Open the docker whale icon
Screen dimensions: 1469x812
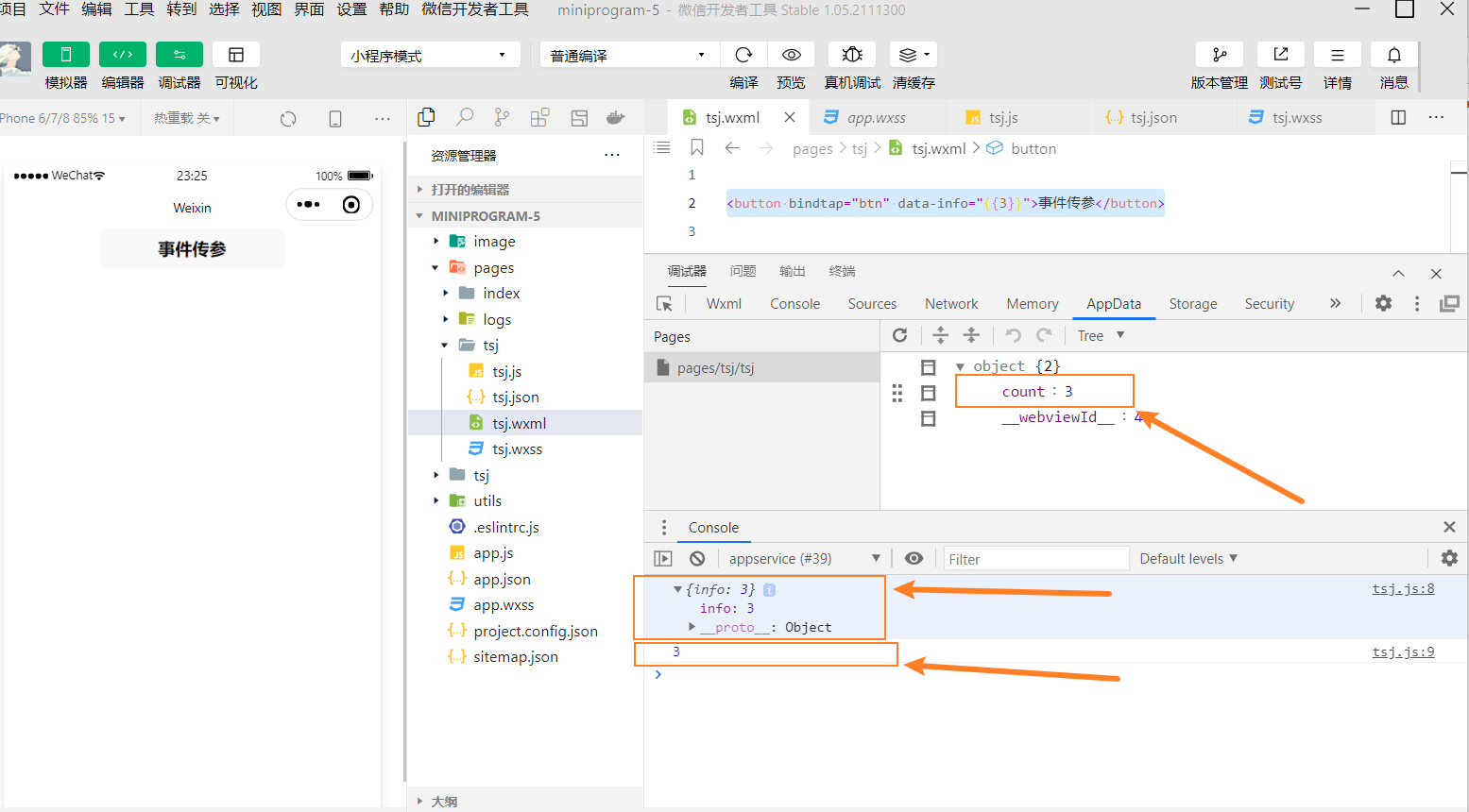point(616,117)
